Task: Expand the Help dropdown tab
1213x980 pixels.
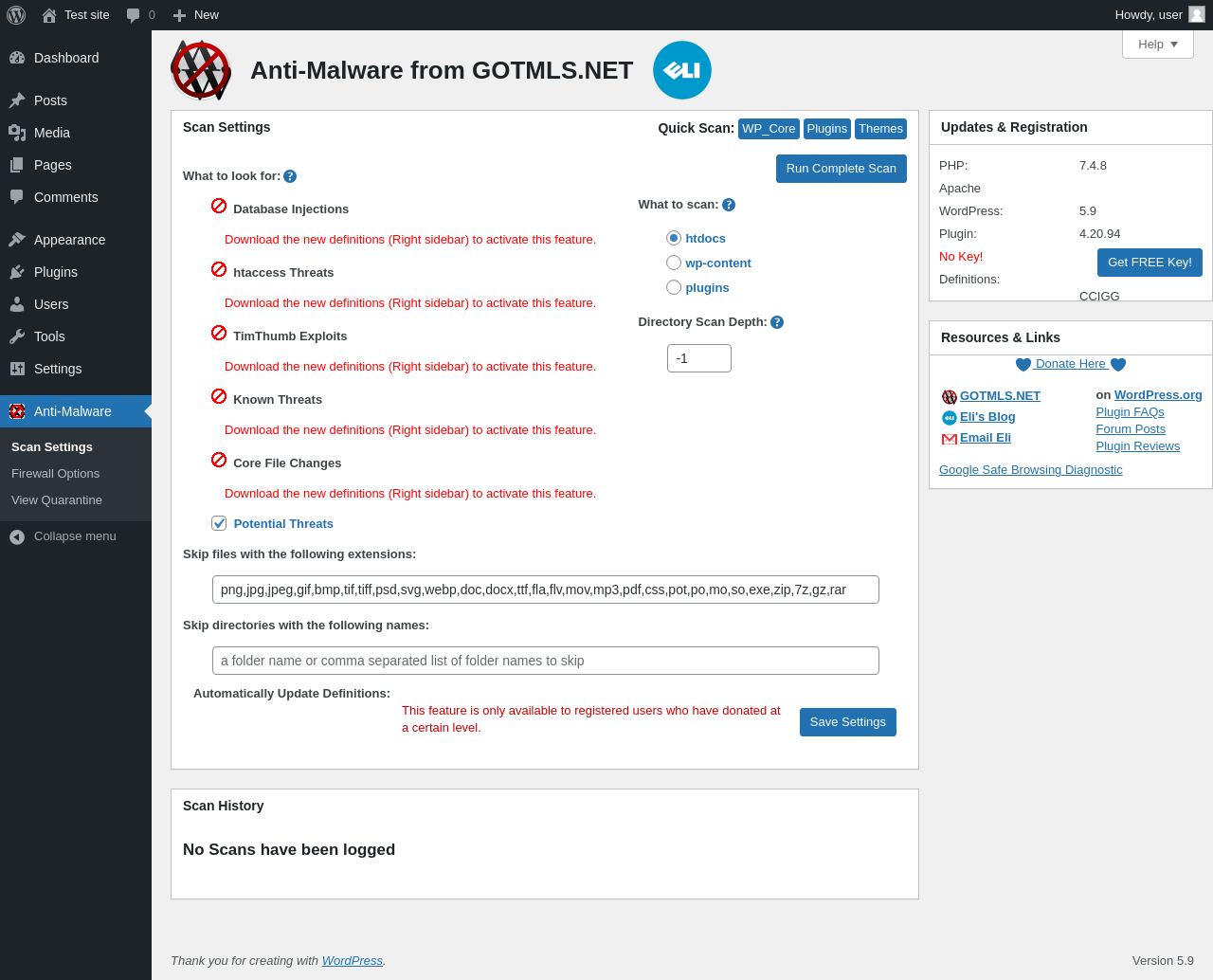Action: tap(1158, 45)
